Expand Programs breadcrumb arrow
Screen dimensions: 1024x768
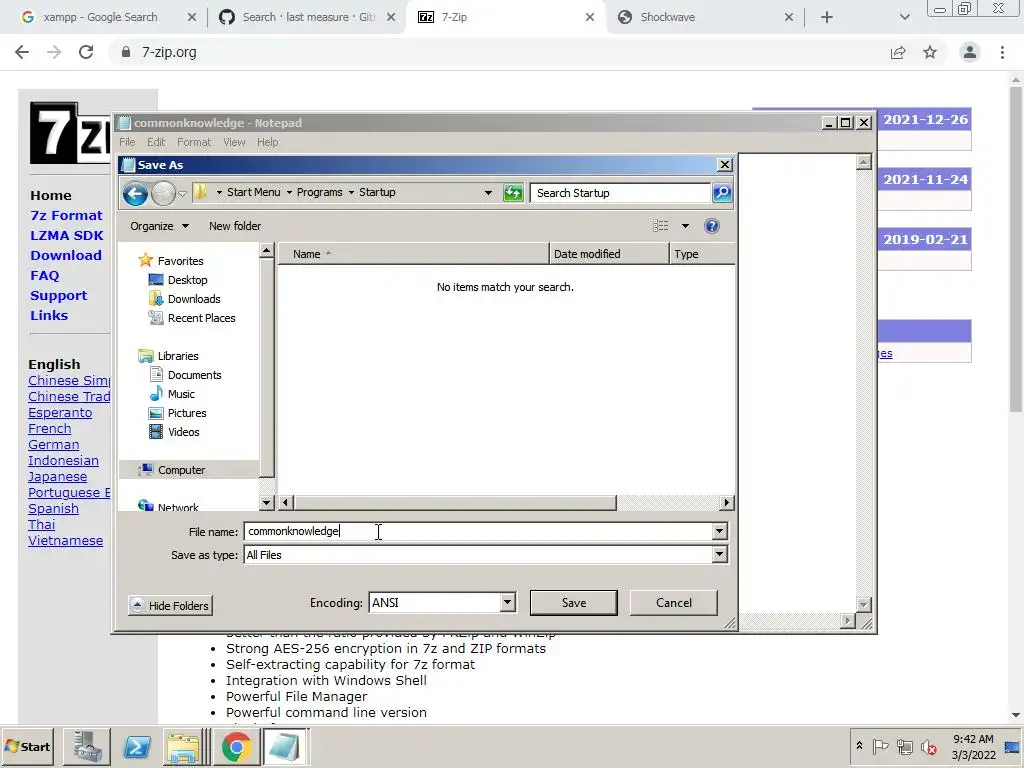[351, 193]
